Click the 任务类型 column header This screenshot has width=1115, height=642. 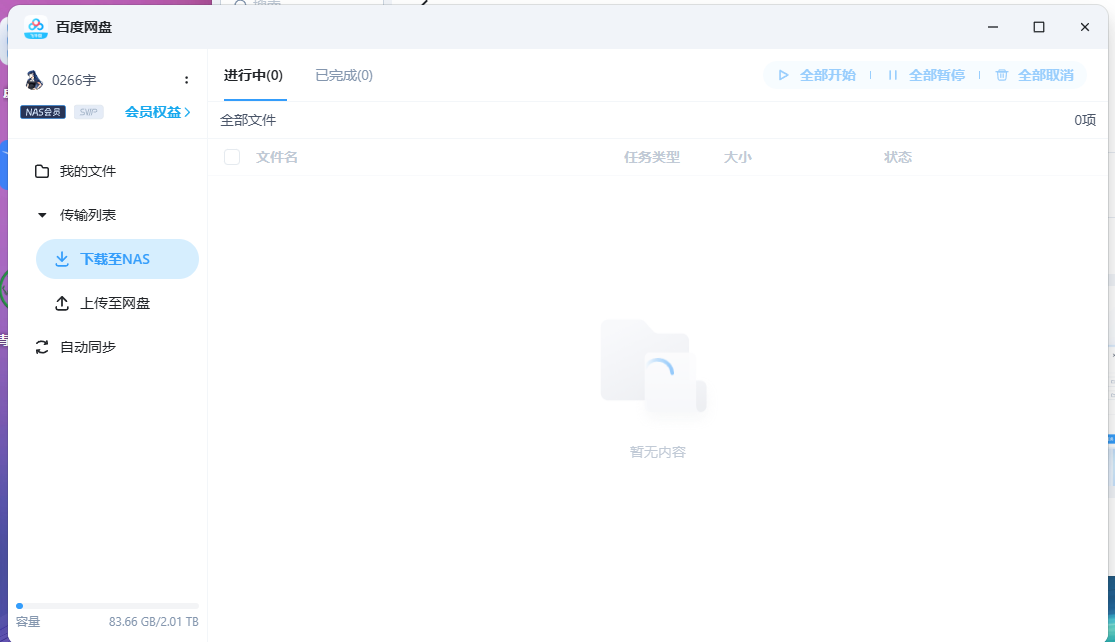click(x=652, y=157)
